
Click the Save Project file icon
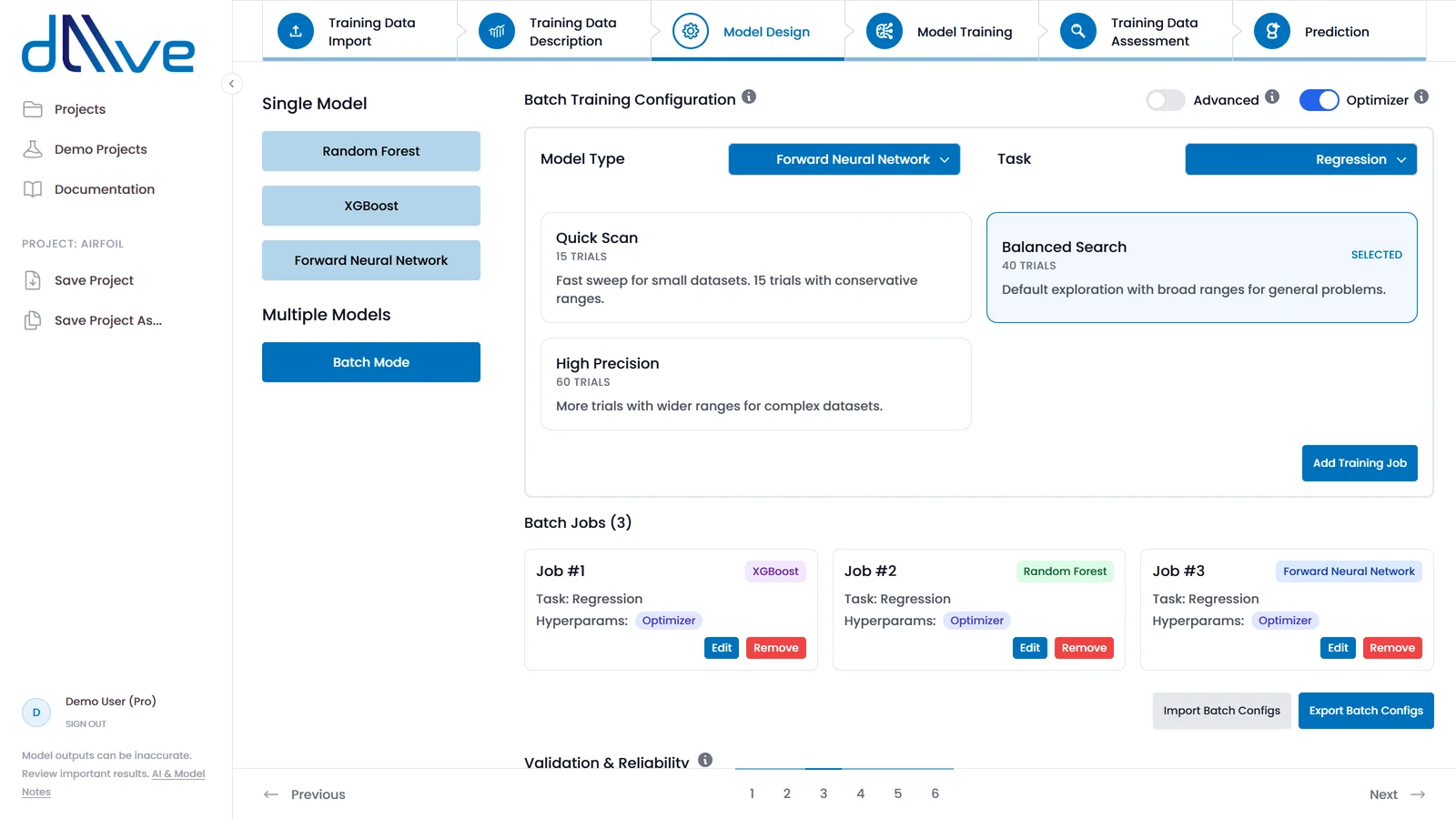tap(33, 280)
